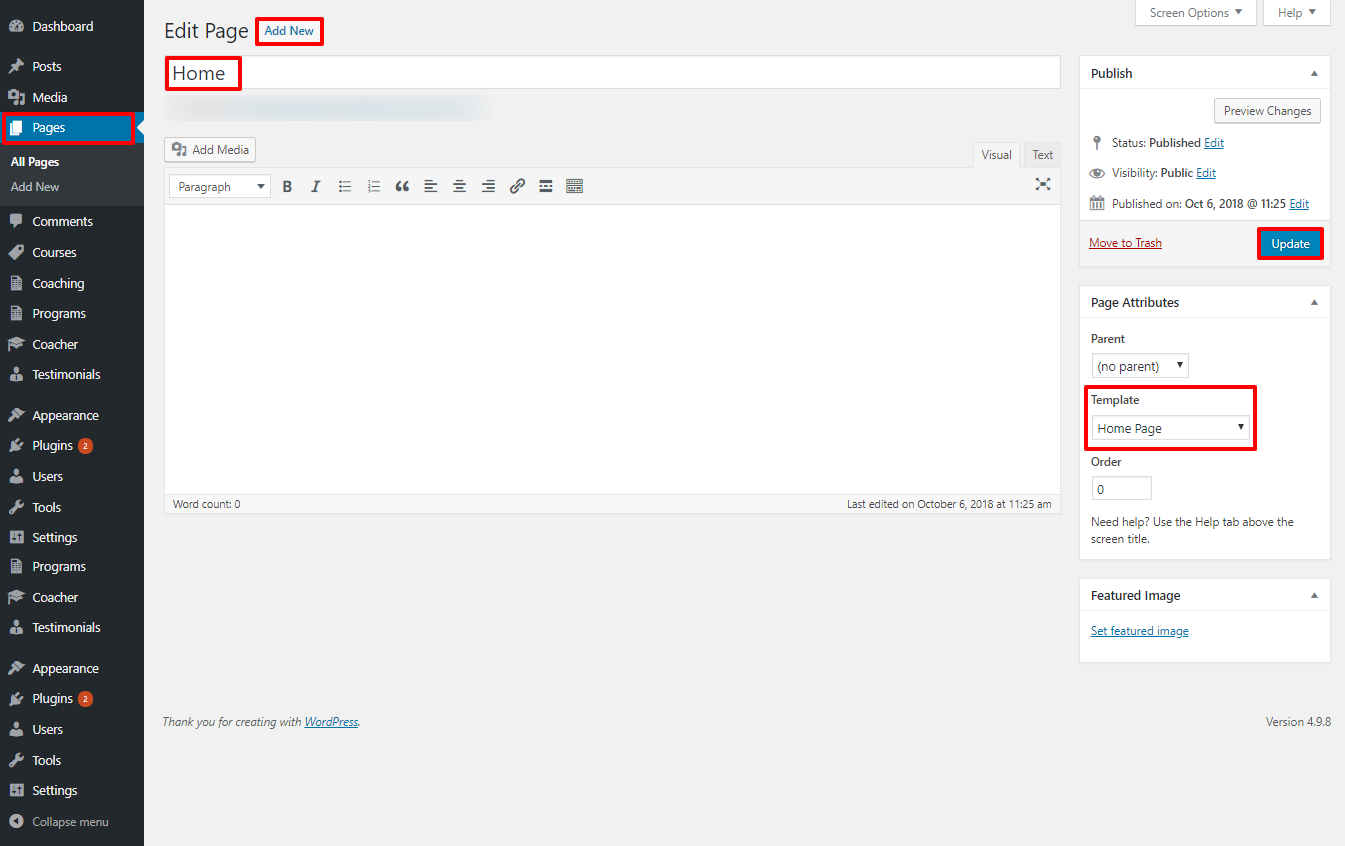Screen dimensions: 1345x846
Task: Toggle the extra editor toolbar row
Action: click(574, 186)
